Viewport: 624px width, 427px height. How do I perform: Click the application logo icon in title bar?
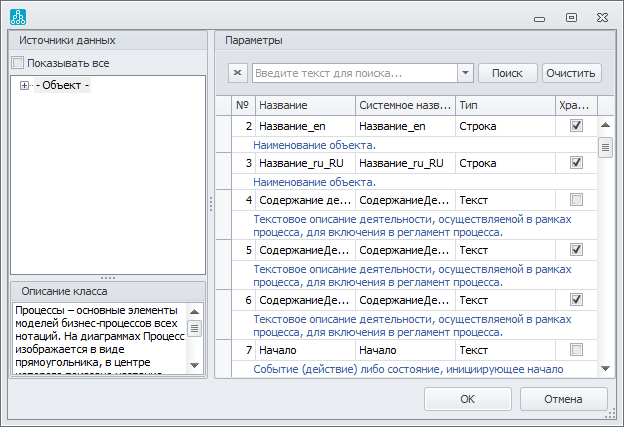18,17
